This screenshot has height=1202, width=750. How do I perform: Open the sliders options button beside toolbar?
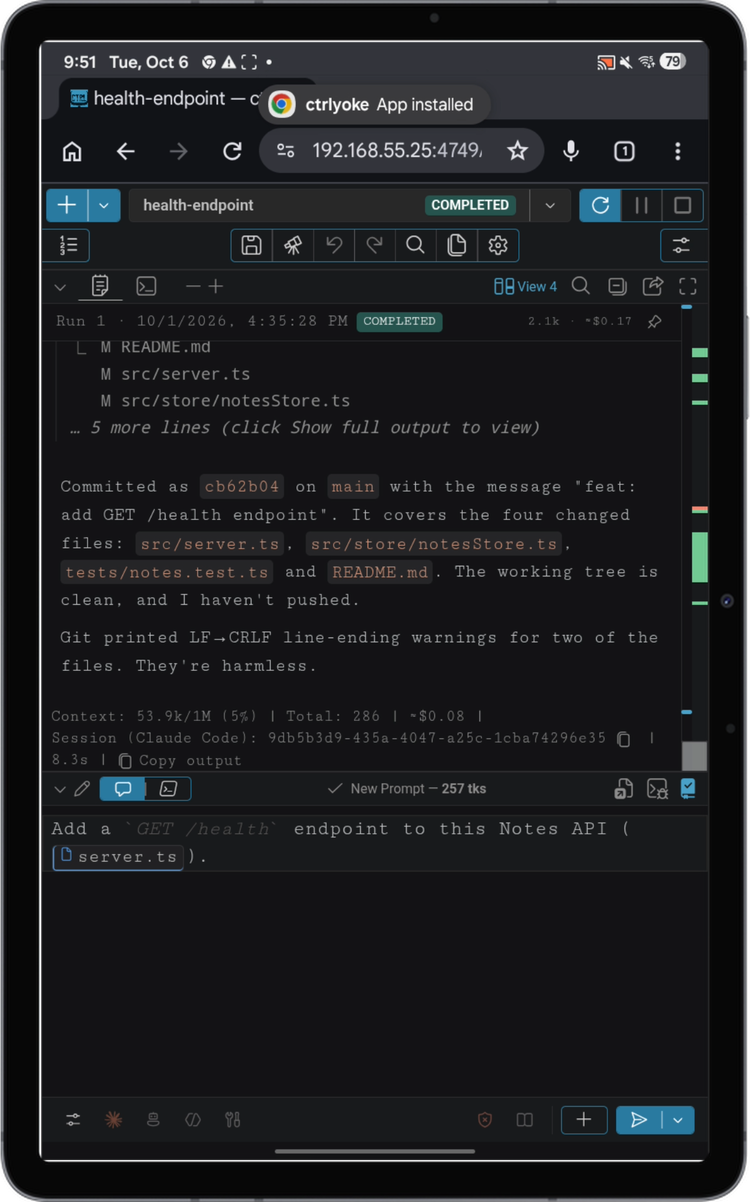click(683, 246)
